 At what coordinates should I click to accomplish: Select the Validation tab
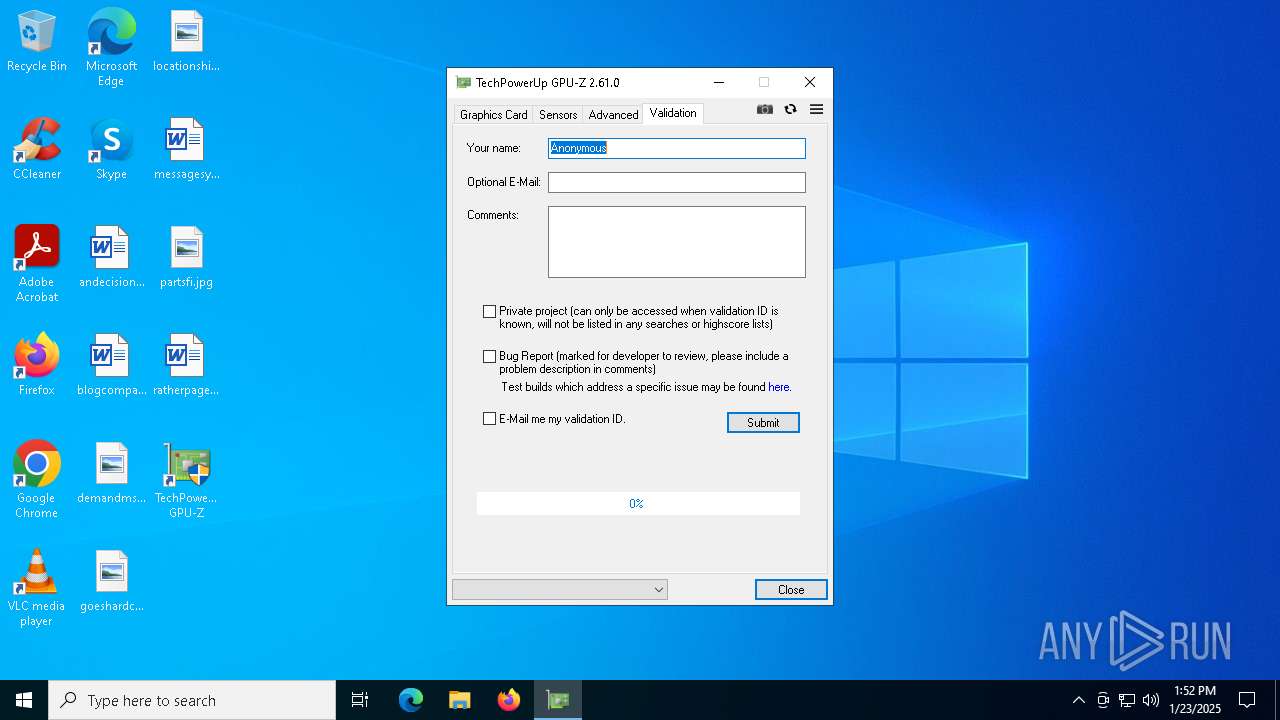click(x=673, y=113)
